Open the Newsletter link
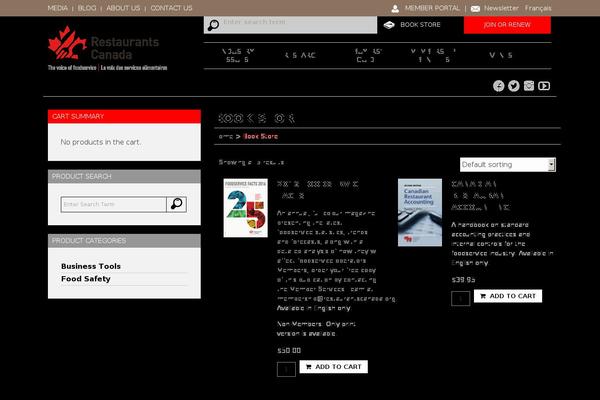Screen dimensions: 600x400 (x=501, y=8)
